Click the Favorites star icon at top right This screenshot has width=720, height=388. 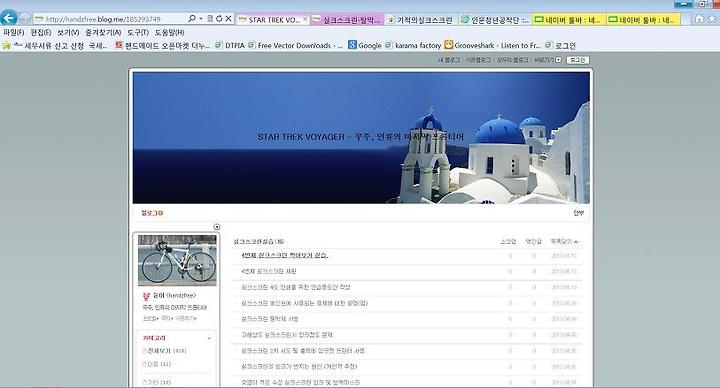point(713,19)
